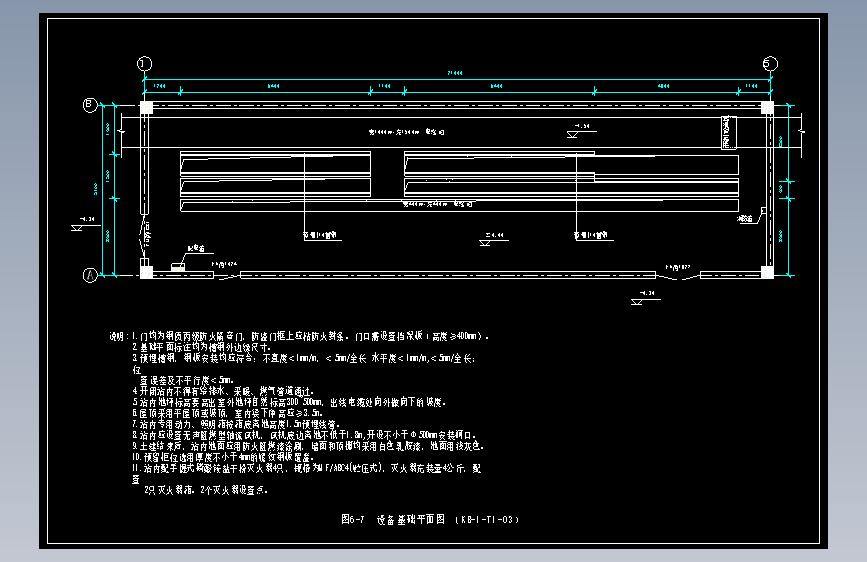
Task: Click the break line symbol right of the trench
Action: [802, 132]
